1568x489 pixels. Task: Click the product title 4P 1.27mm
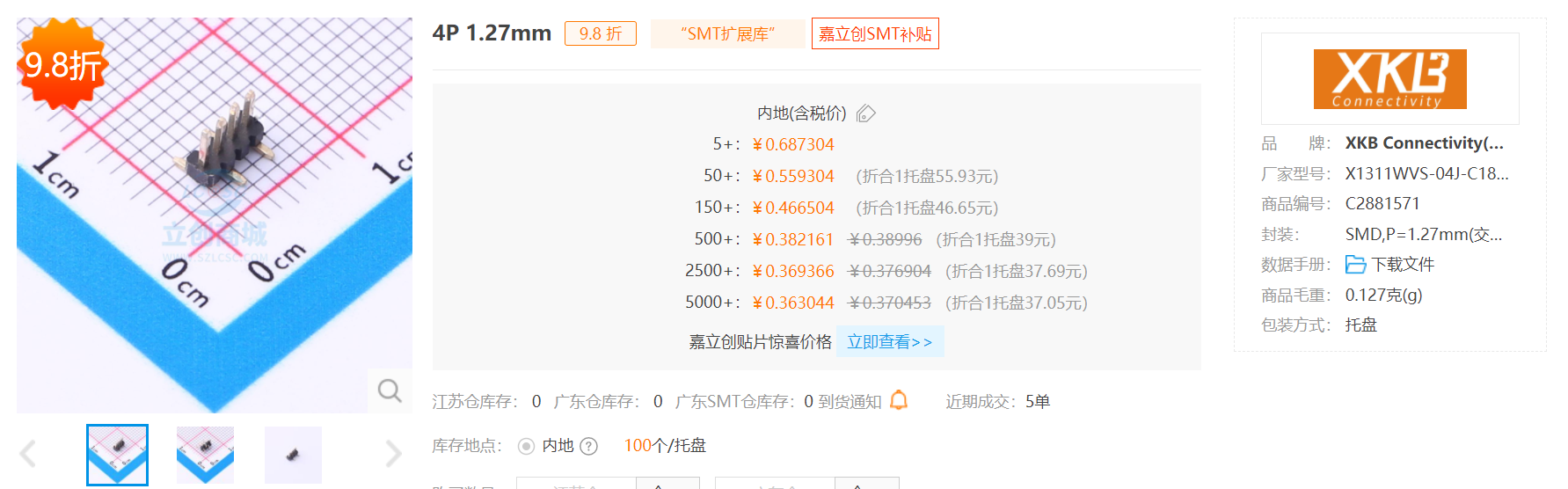pyautogui.click(x=492, y=33)
